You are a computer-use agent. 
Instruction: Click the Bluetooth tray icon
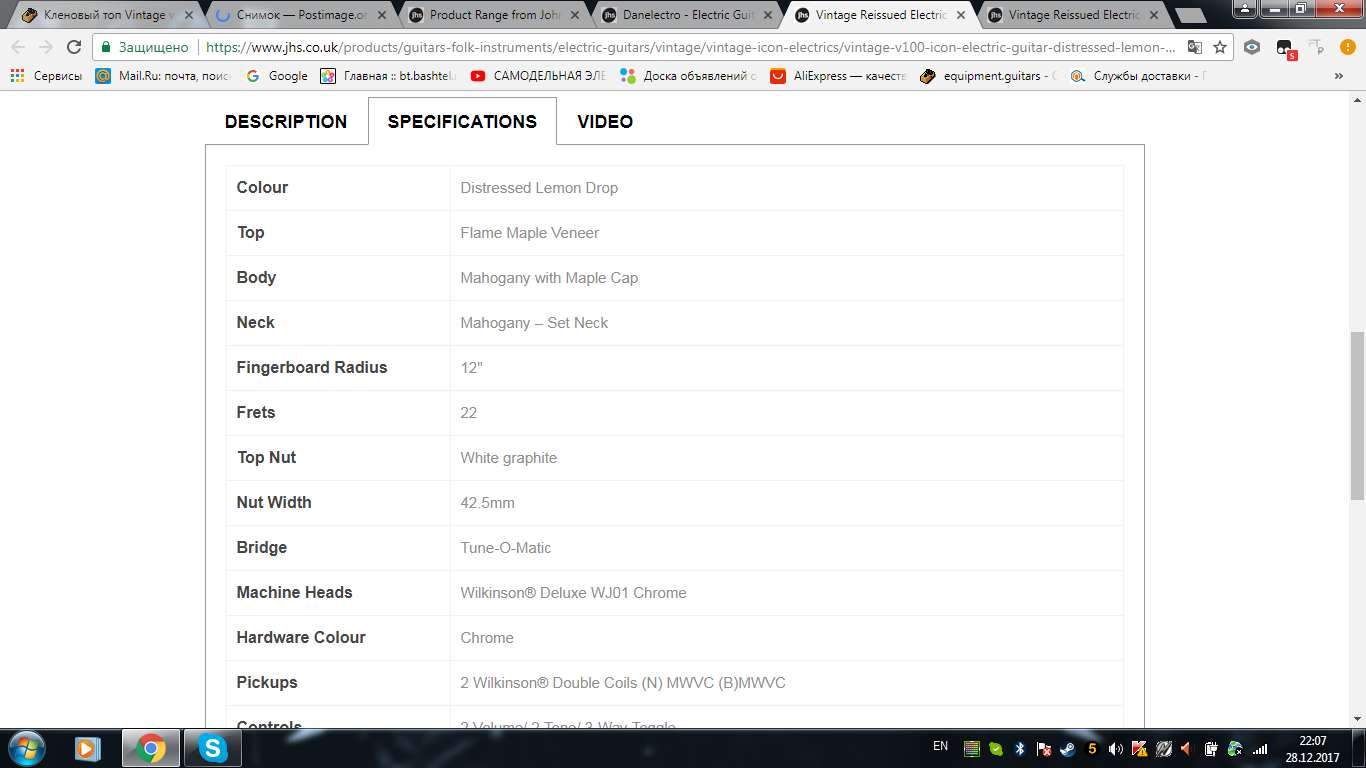tap(1020, 748)
